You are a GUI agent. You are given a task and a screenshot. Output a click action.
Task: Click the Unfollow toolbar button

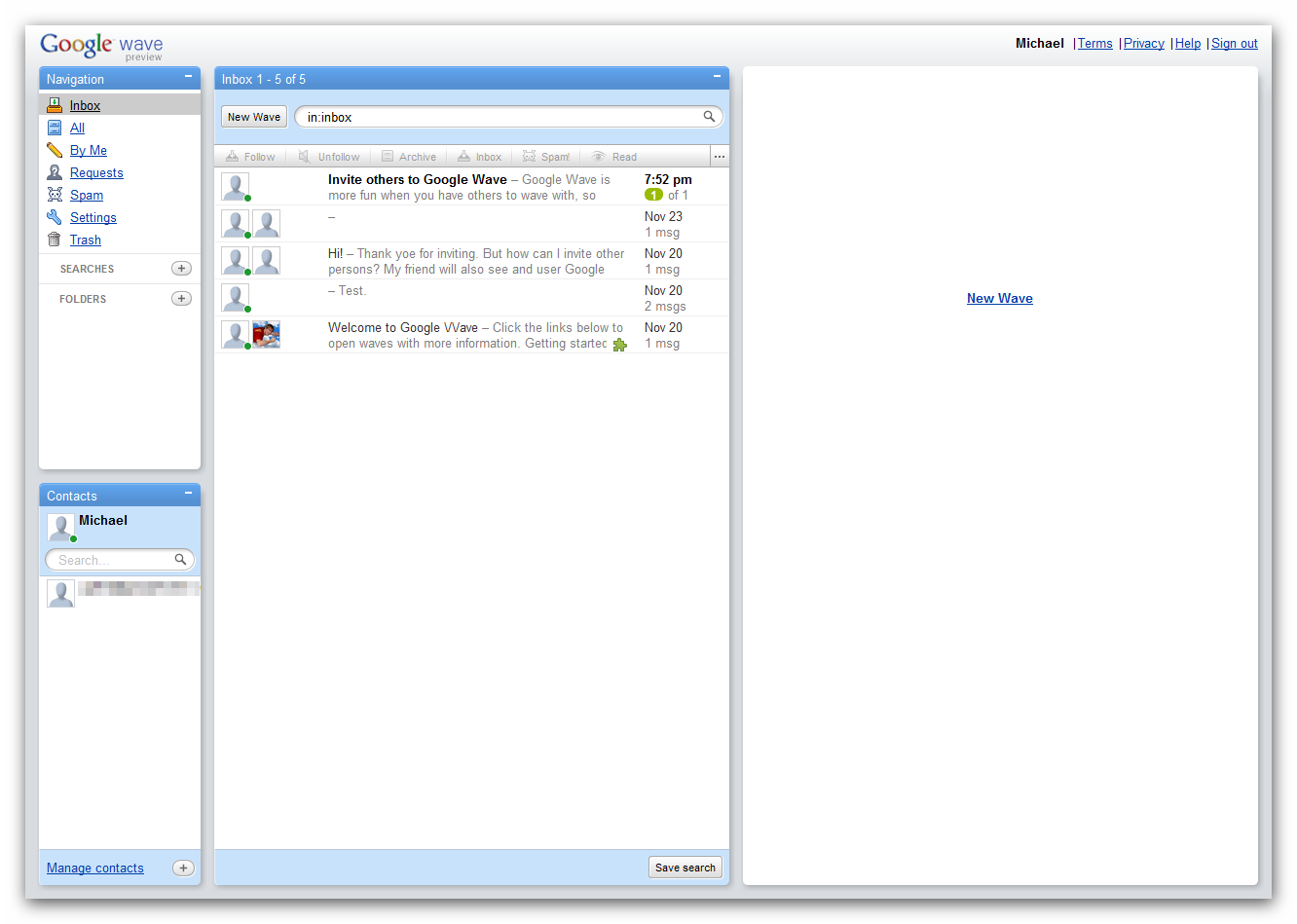tap(329, 157)
